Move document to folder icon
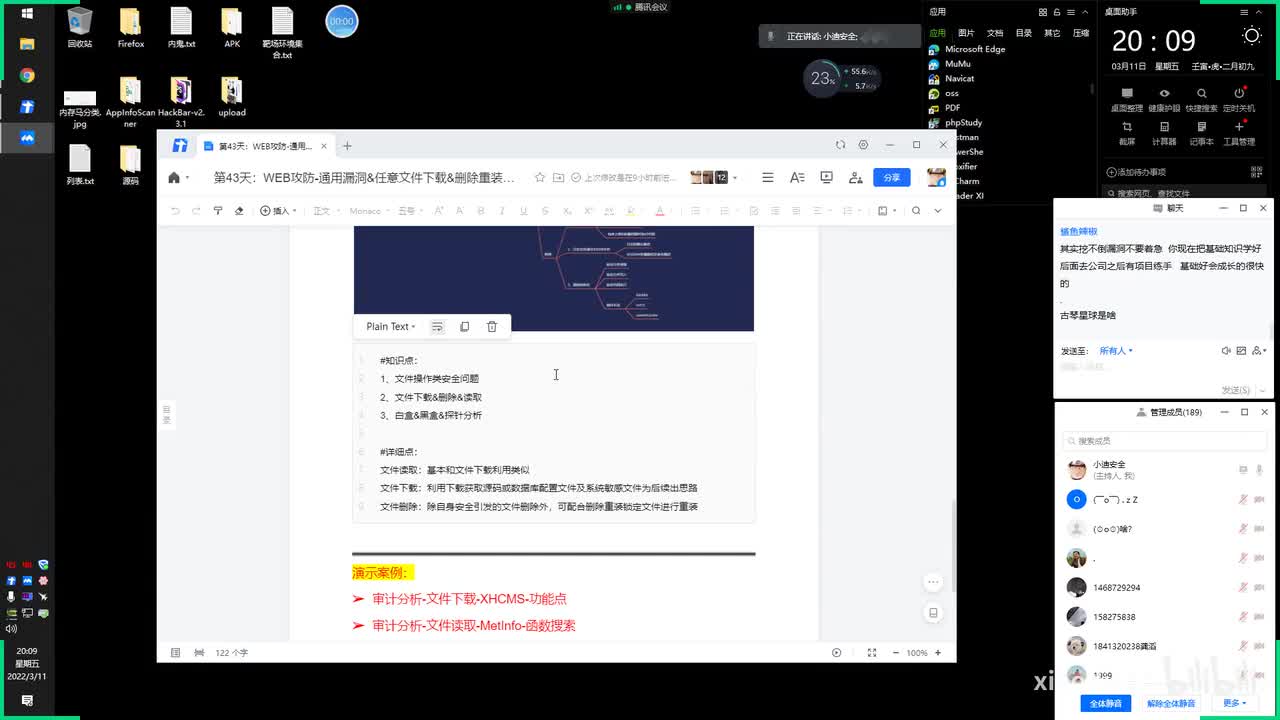The width and height of the screenshot is (1280, 720). pos(558,177)
